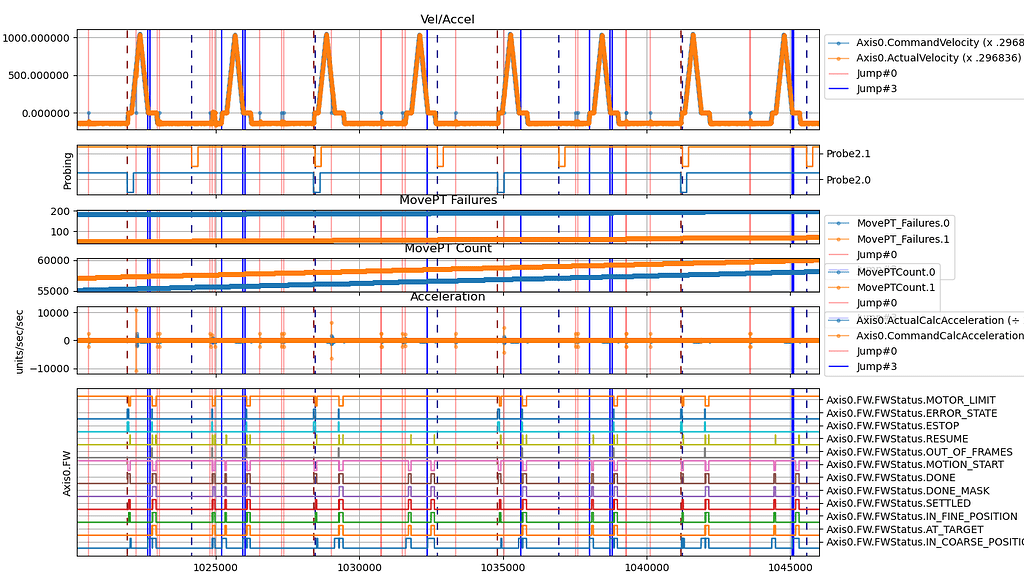Select the FWStatus.SETTLED signal label
1024x585 pixels.
[x=908, y=503]
